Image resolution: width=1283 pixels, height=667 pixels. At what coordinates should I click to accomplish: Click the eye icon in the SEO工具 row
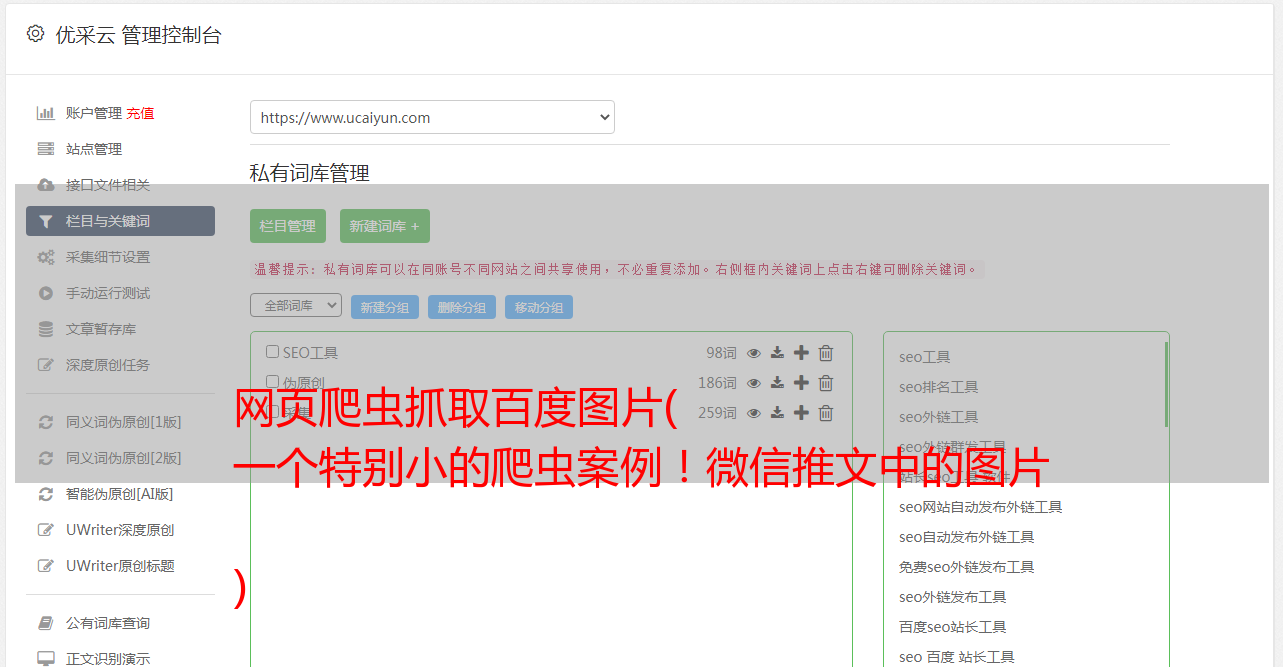point(754,353)
